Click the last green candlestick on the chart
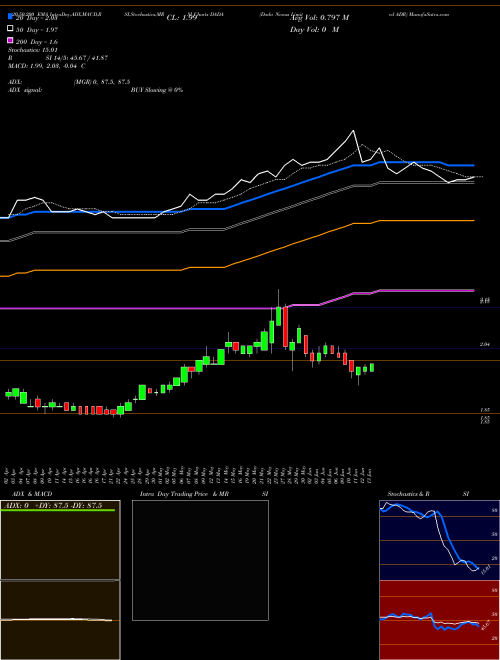The width and height of the screenshot is (500, 660). tap(372, 367)
